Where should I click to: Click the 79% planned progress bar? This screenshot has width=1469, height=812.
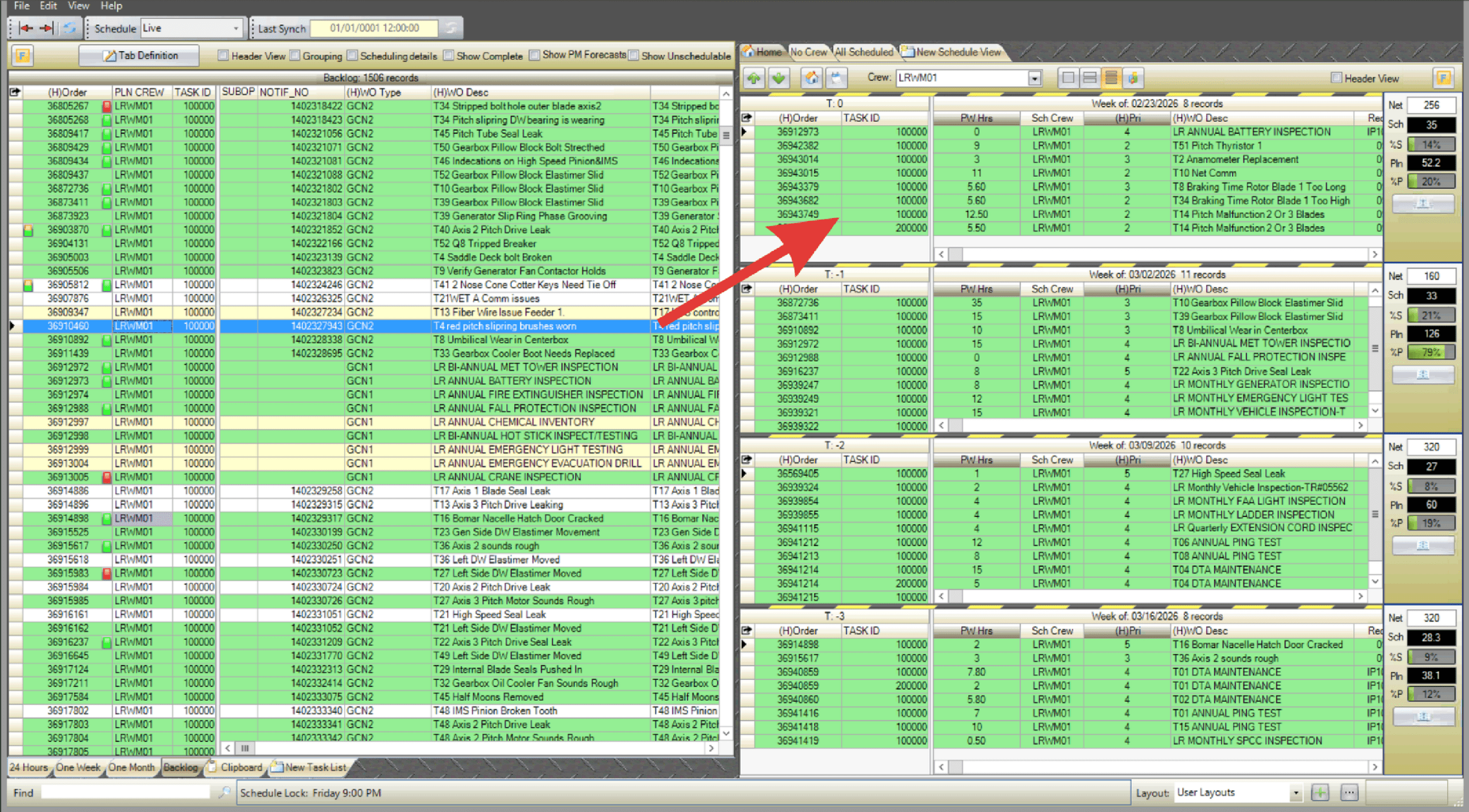pyautogui.click(x=1431, y=352)
